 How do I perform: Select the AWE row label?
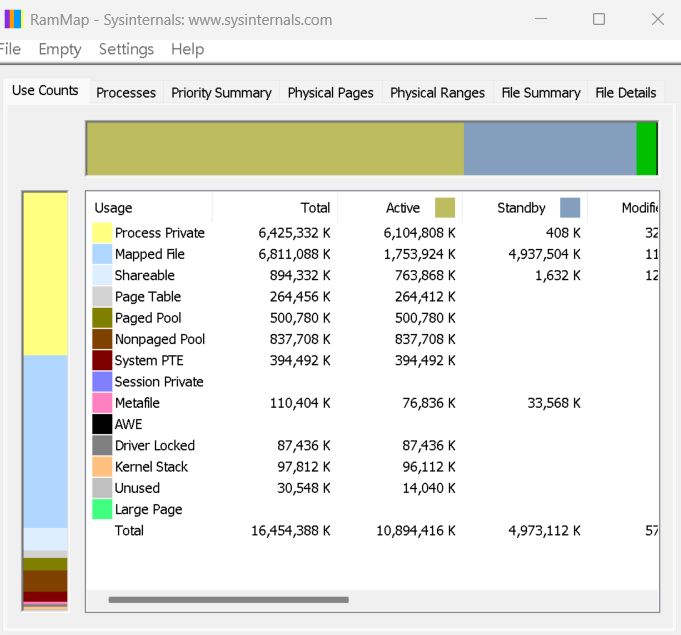pos(128,424)
